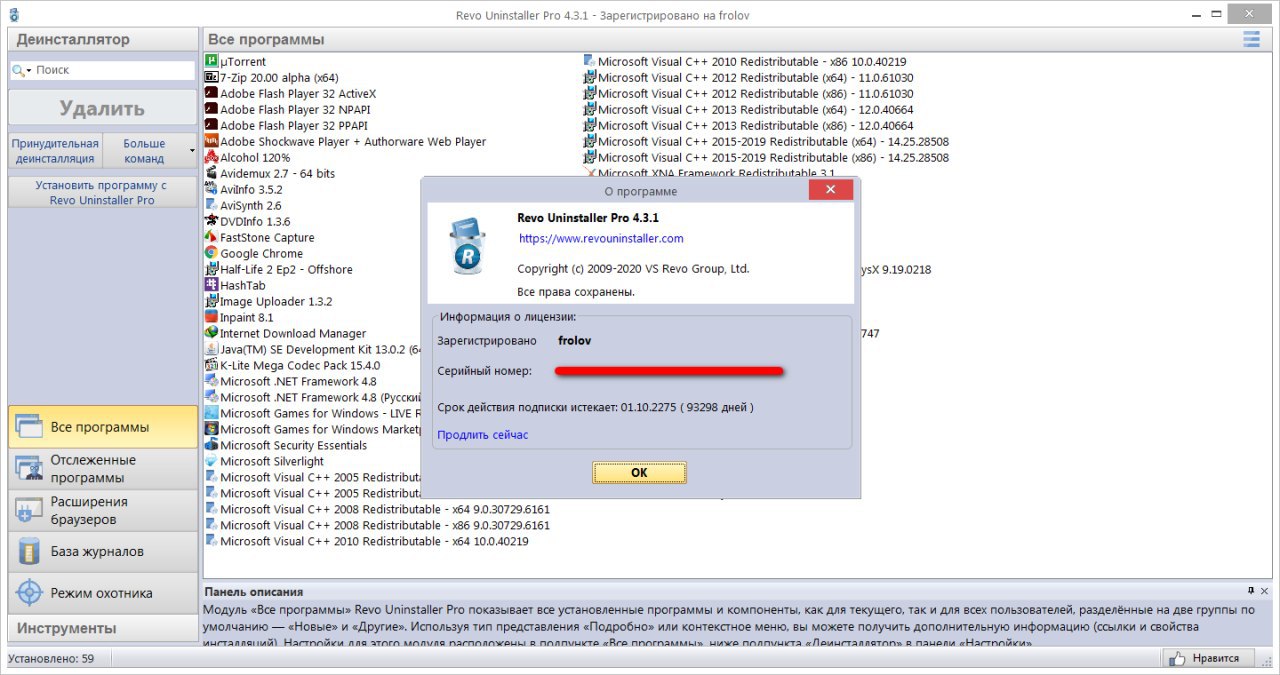
Task: Select Microsoft .NET Framework 4.8 entry
Action: pyautogui.click(x=291, y=381)
